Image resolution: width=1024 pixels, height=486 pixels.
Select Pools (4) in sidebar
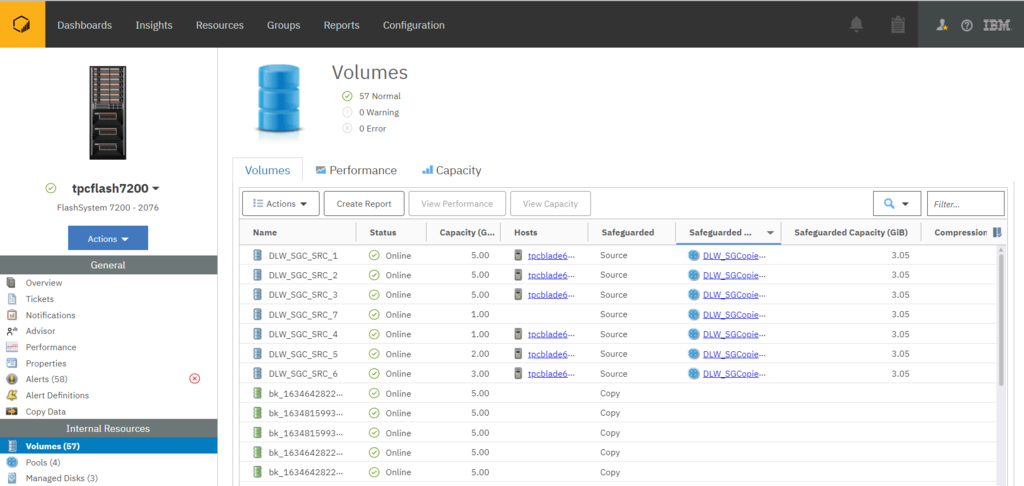[x=43, y=462]
